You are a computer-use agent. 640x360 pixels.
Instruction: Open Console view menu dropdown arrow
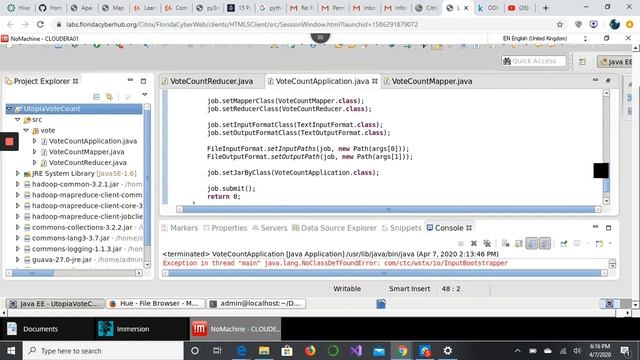pos(610,244)
